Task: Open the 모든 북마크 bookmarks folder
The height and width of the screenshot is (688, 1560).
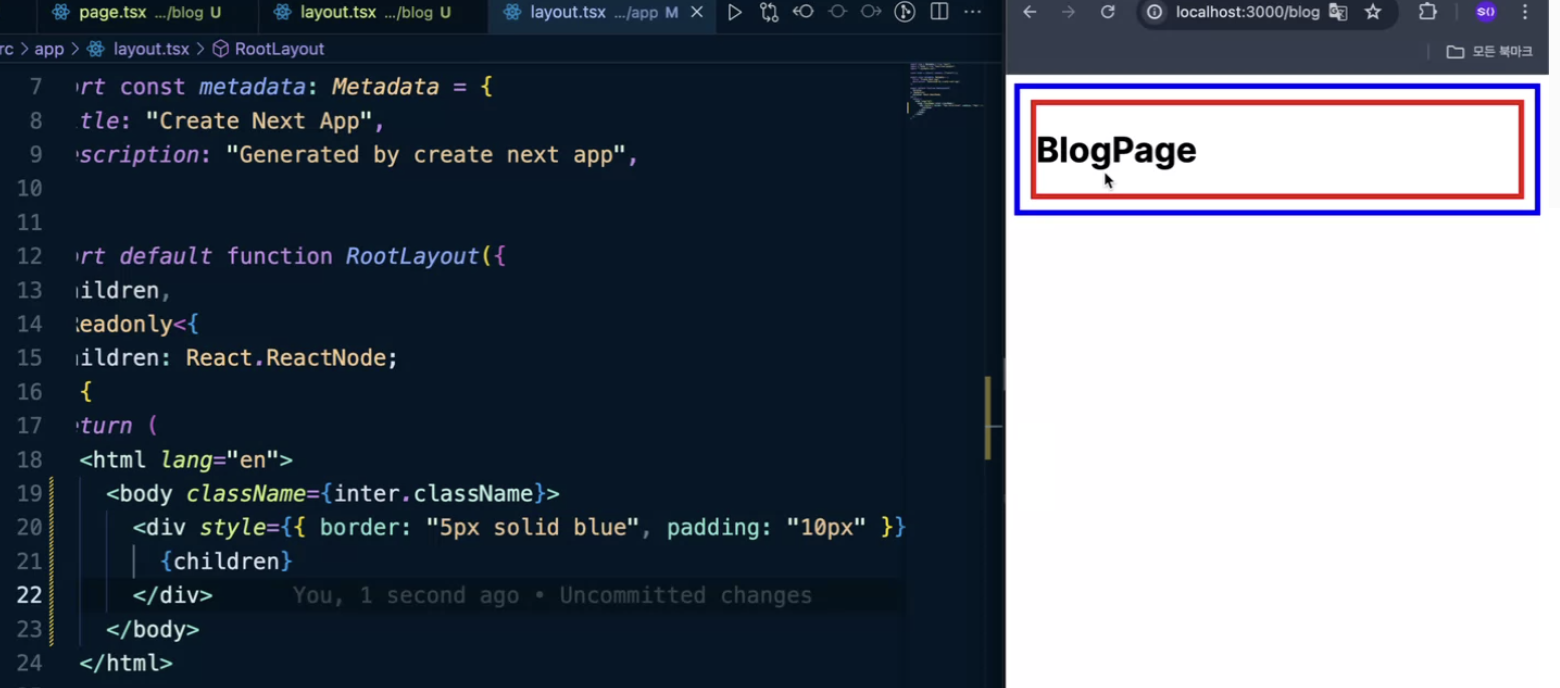Action: 1489,52
